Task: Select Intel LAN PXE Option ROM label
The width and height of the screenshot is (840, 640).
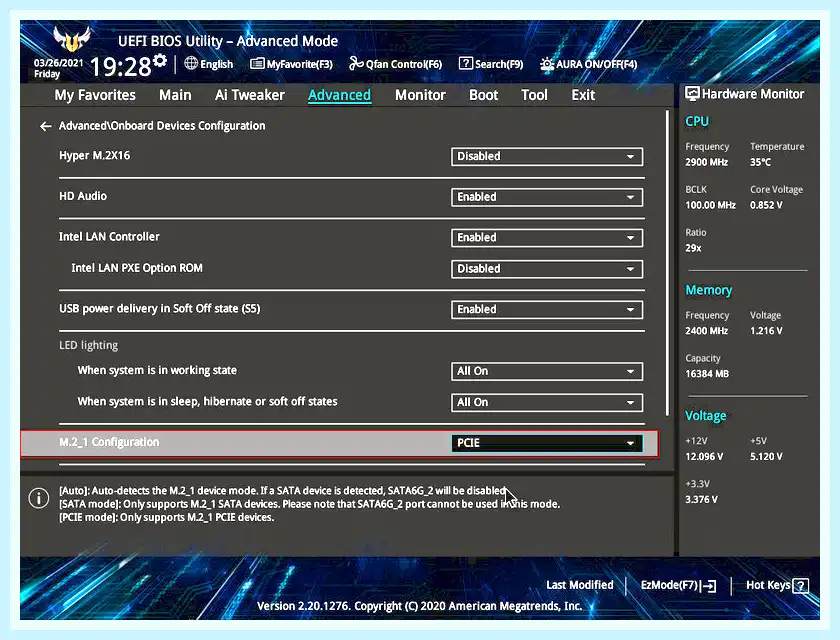Action: [137, 268]
